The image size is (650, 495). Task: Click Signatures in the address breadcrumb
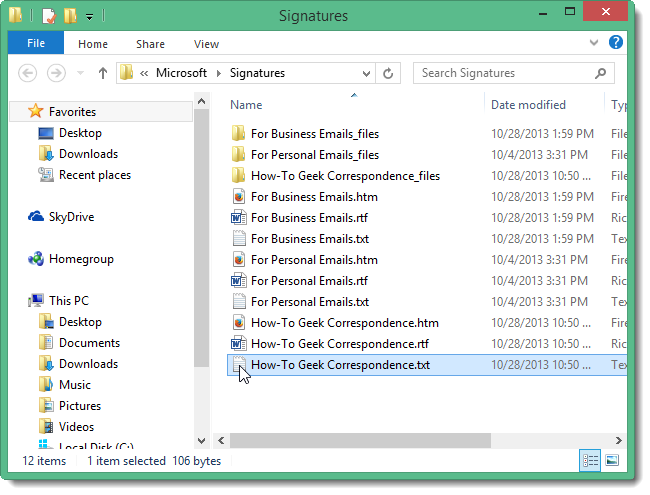(257, 73)
